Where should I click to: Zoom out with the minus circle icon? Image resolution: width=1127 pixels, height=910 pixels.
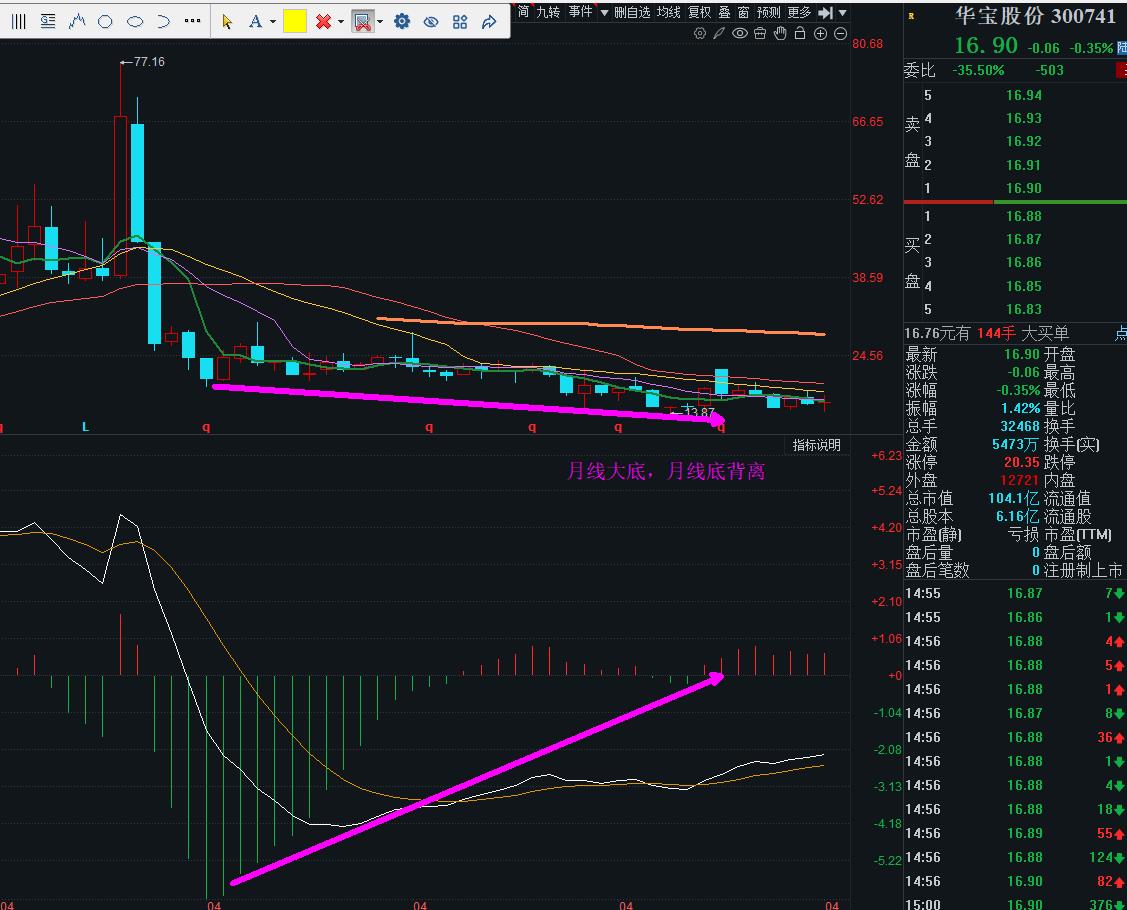click(840, 34)
